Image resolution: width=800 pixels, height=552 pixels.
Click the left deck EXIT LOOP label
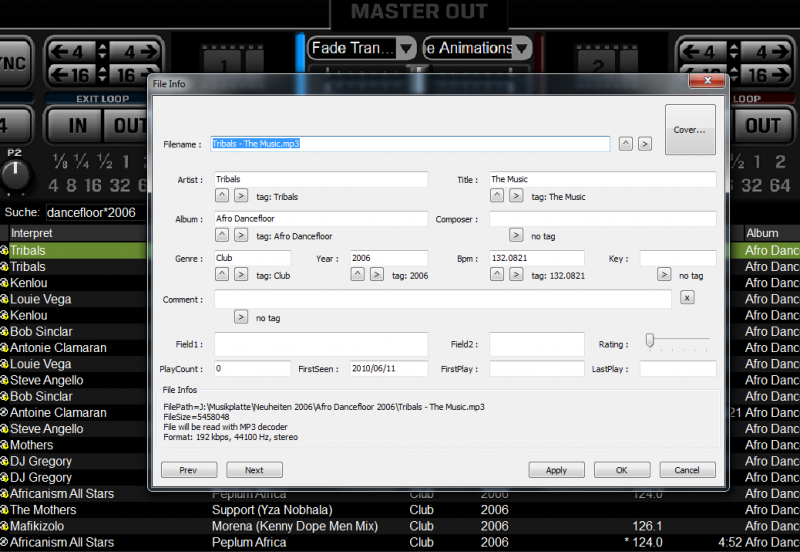tap(103, 98)
